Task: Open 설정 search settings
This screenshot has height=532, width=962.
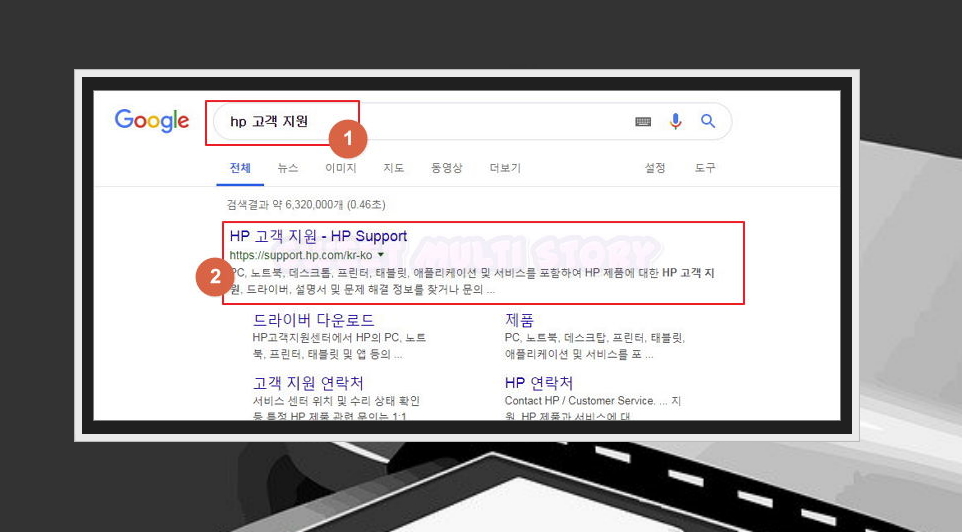Action: pos(655,168)
